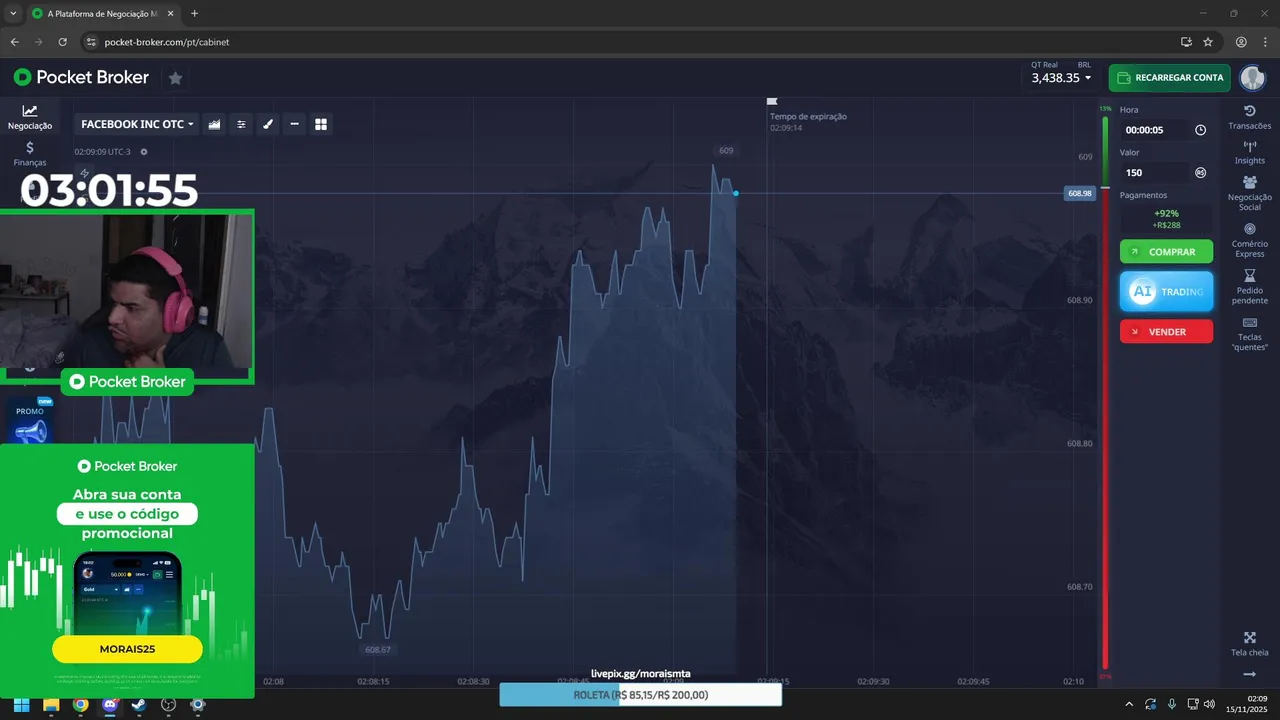
Task: Click the 609 high price label on chart
Action: 726,150
